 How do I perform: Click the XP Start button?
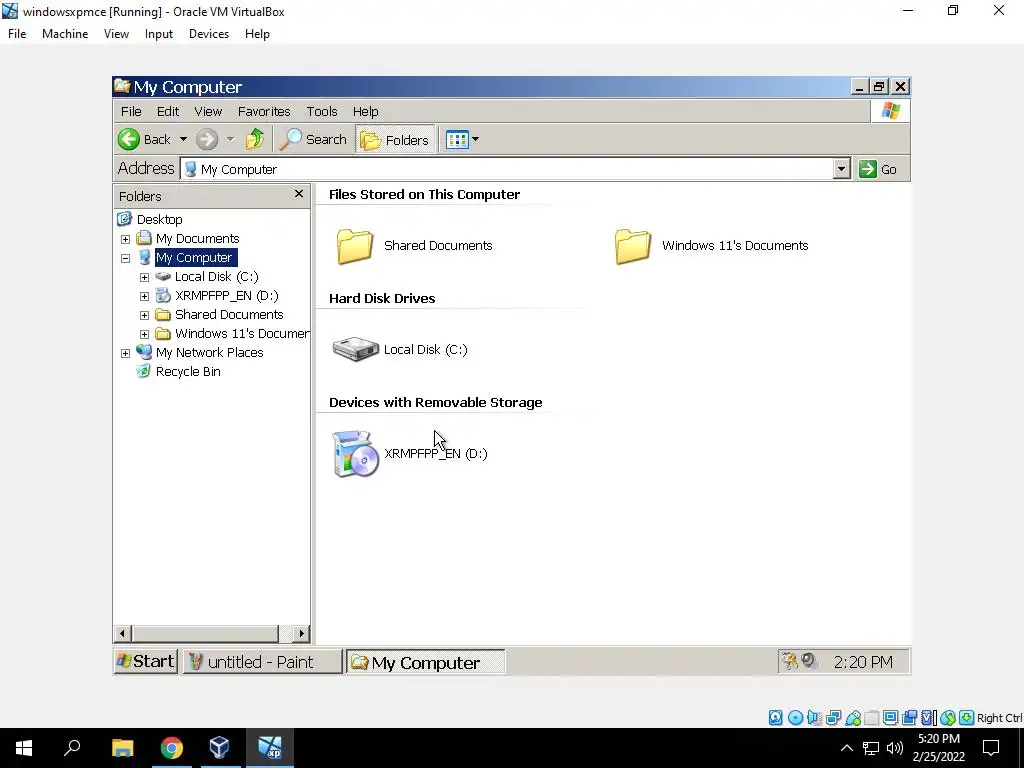146,662
